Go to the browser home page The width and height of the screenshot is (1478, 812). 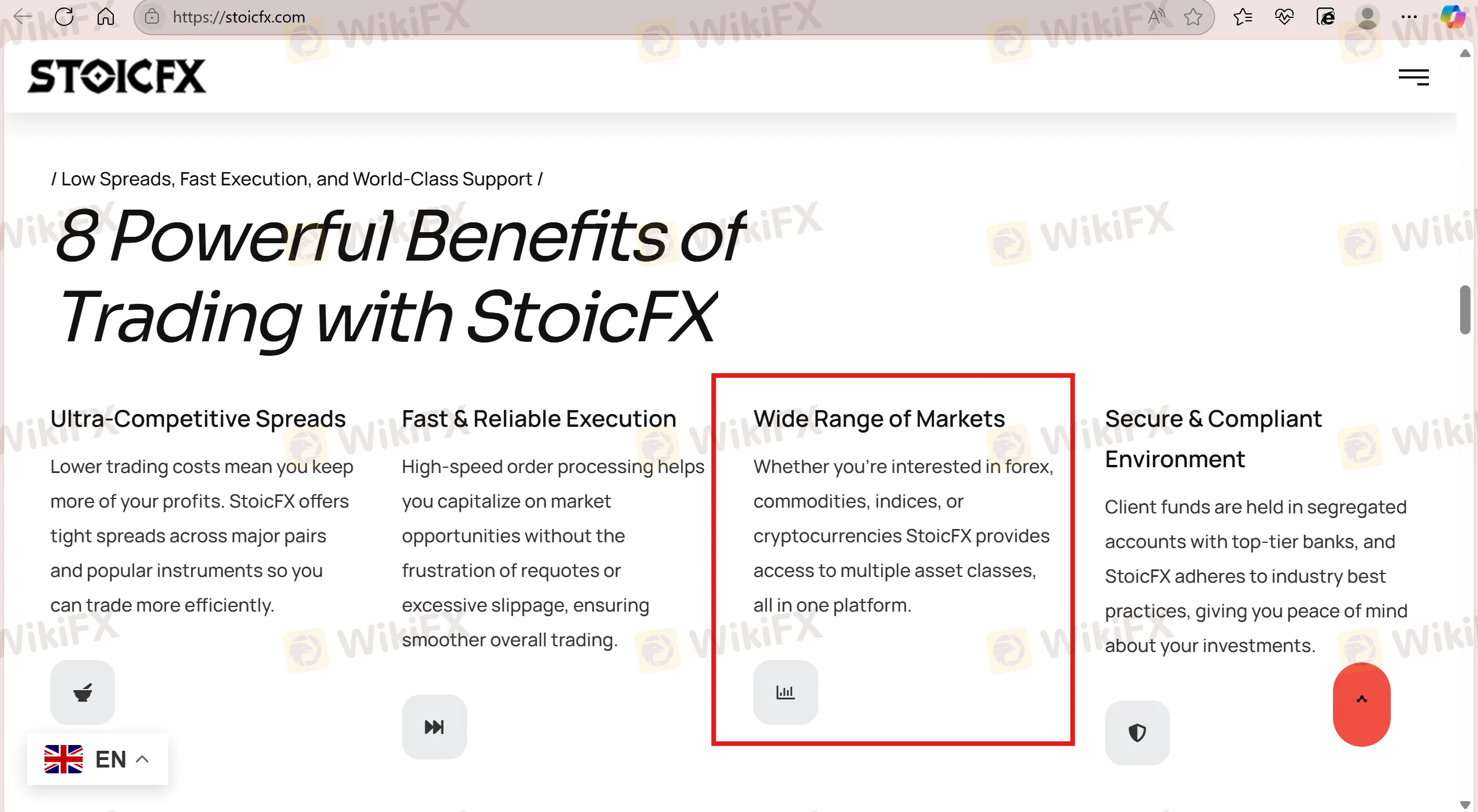[105, 17]
